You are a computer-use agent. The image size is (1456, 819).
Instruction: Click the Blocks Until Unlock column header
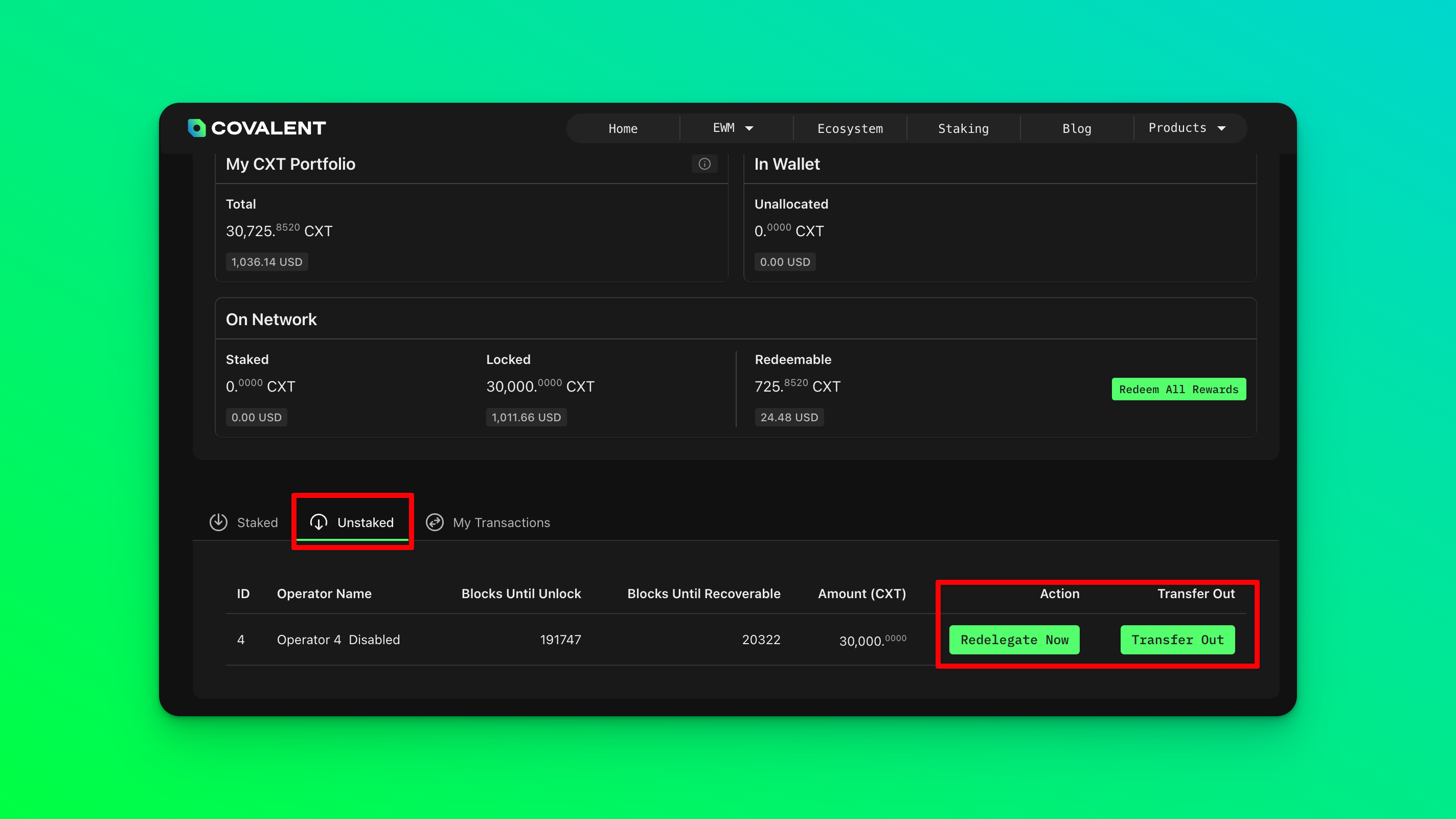coord(521,594)
